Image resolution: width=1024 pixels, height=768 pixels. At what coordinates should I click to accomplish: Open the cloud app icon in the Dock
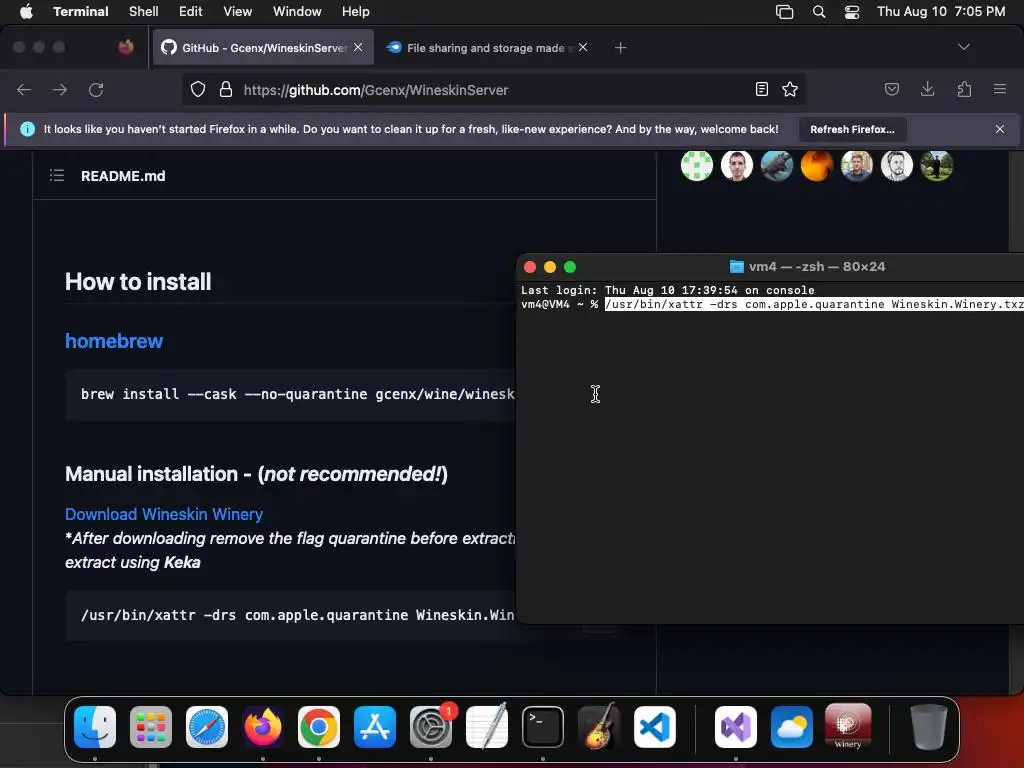[x=792, y=727]
